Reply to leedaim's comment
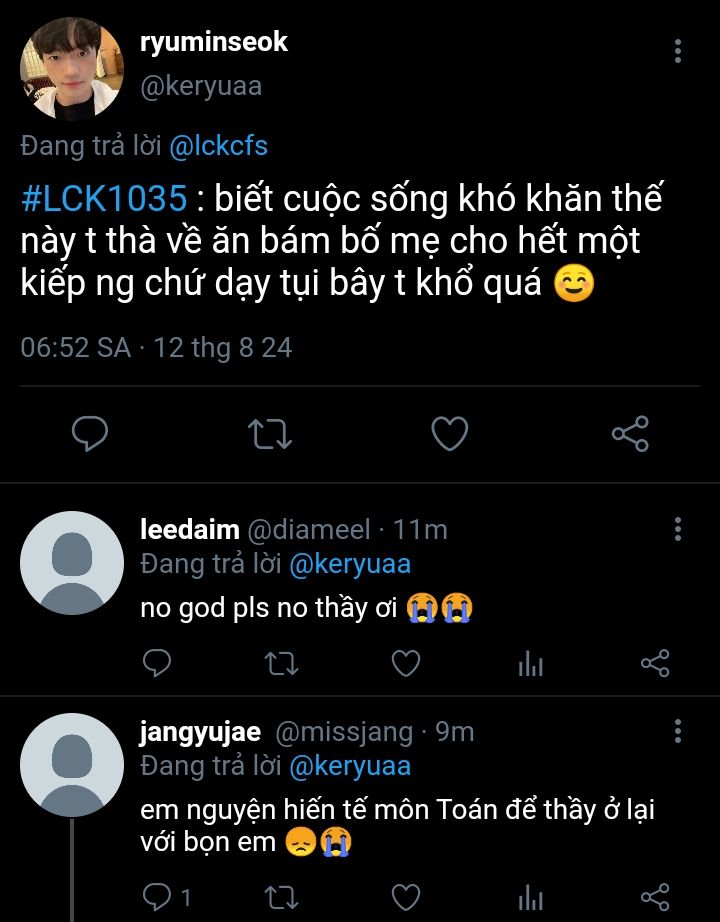The height and width of the screenshot is (922, 720). 158,662
